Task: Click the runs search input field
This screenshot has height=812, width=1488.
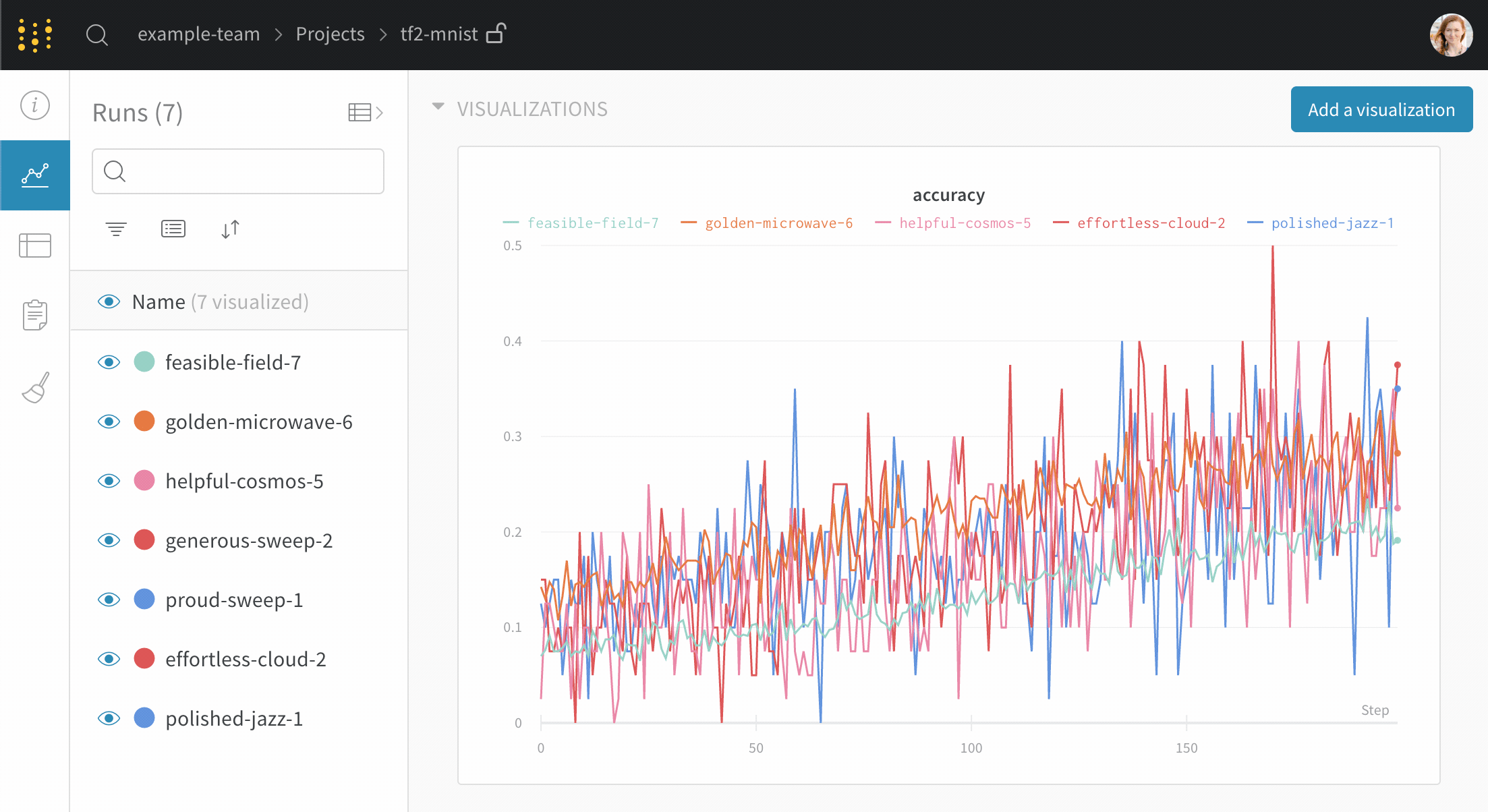Action: [238, 171]
